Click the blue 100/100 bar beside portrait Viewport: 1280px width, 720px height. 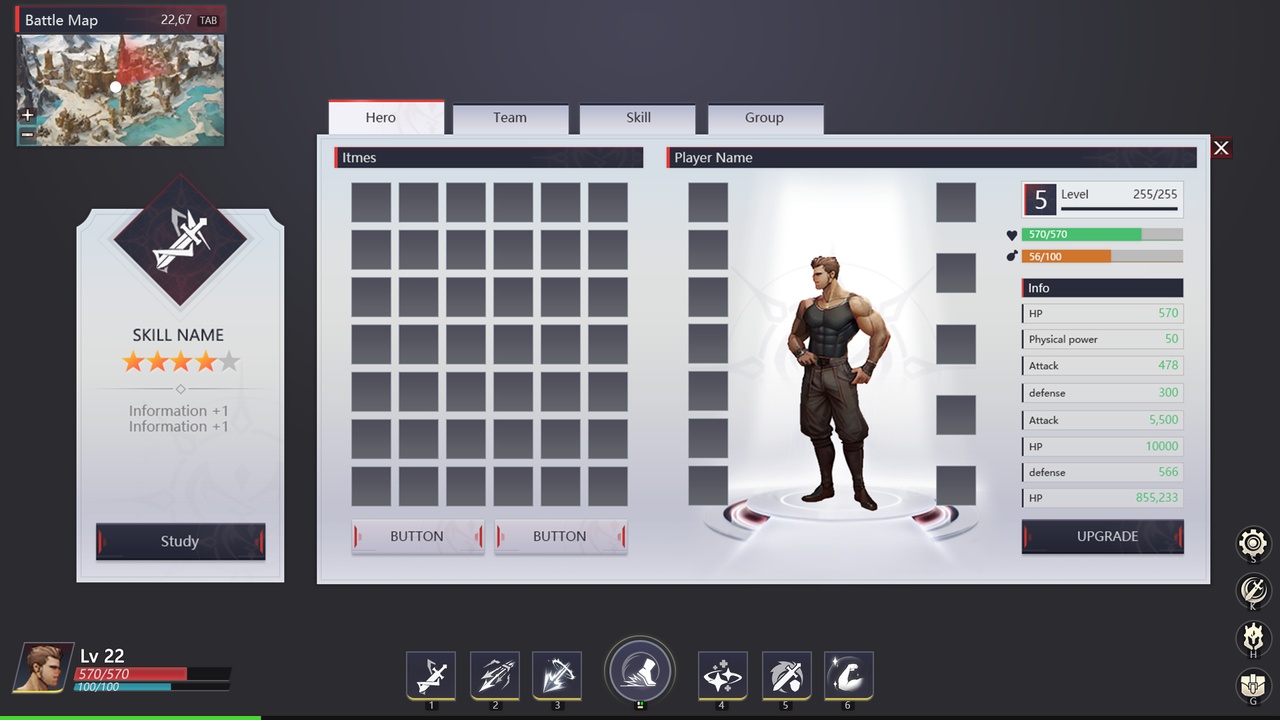click(152, 687)
